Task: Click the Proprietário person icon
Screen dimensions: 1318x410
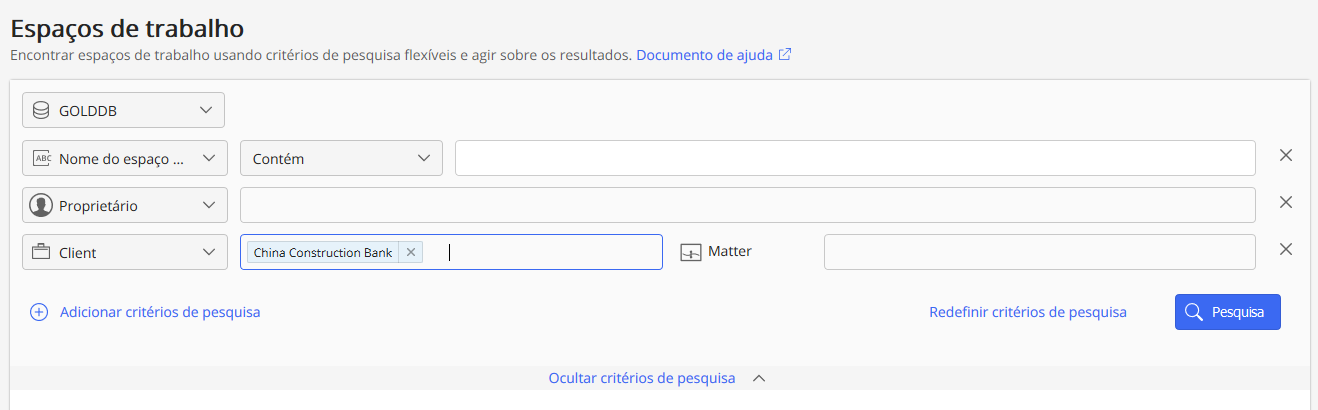Action: point(41,205)
